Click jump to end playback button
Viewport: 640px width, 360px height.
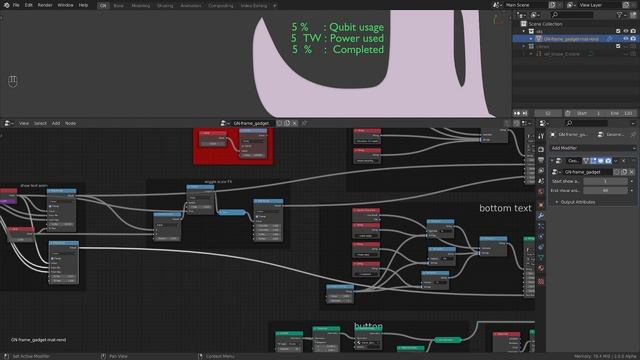click(525, 113)
